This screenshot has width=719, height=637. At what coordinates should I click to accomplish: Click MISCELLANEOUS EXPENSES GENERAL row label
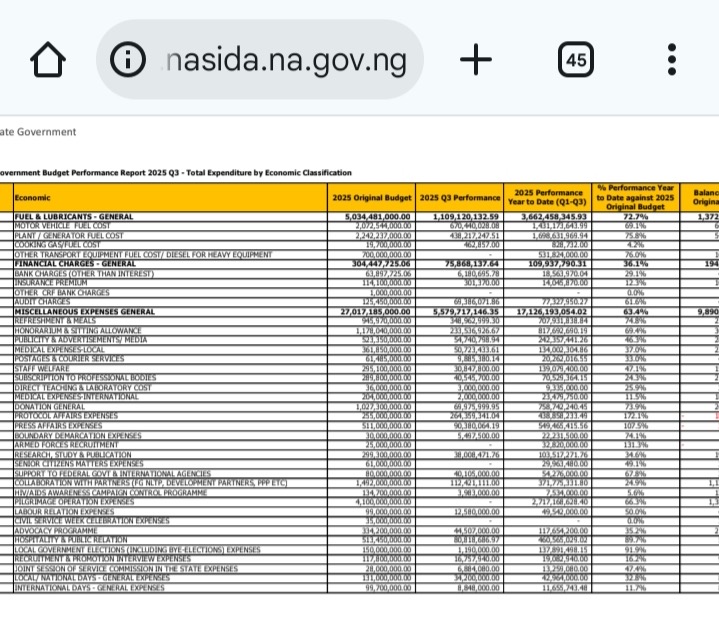tap(85, 311)
